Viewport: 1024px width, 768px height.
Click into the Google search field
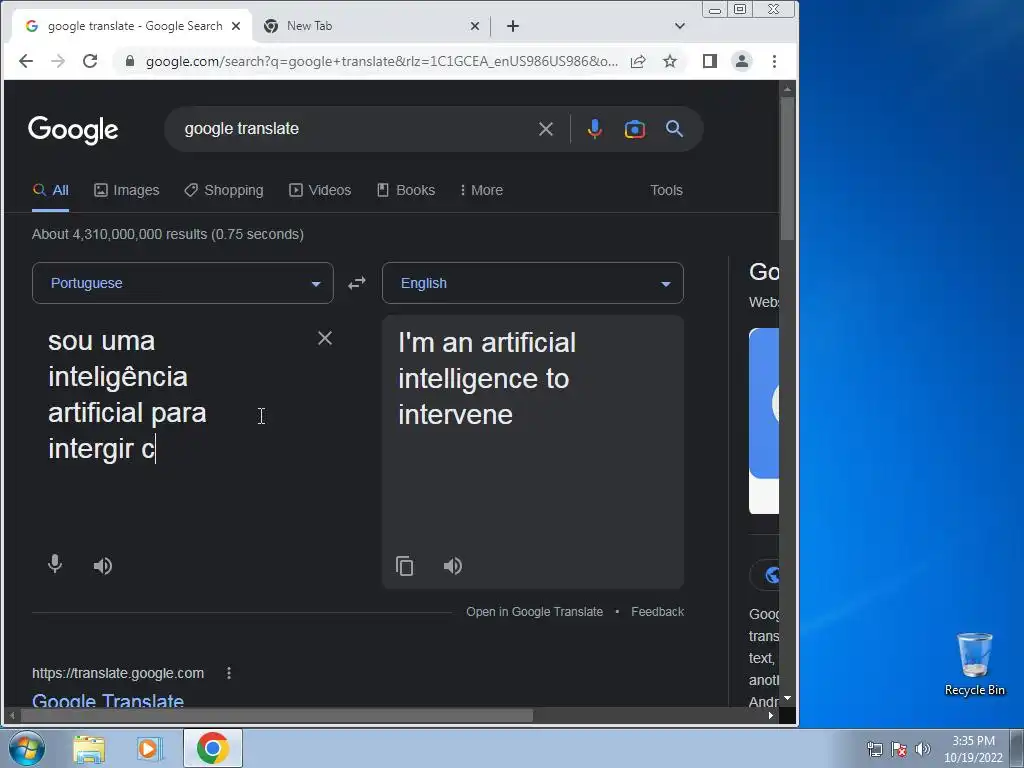(x=356, y=129)
